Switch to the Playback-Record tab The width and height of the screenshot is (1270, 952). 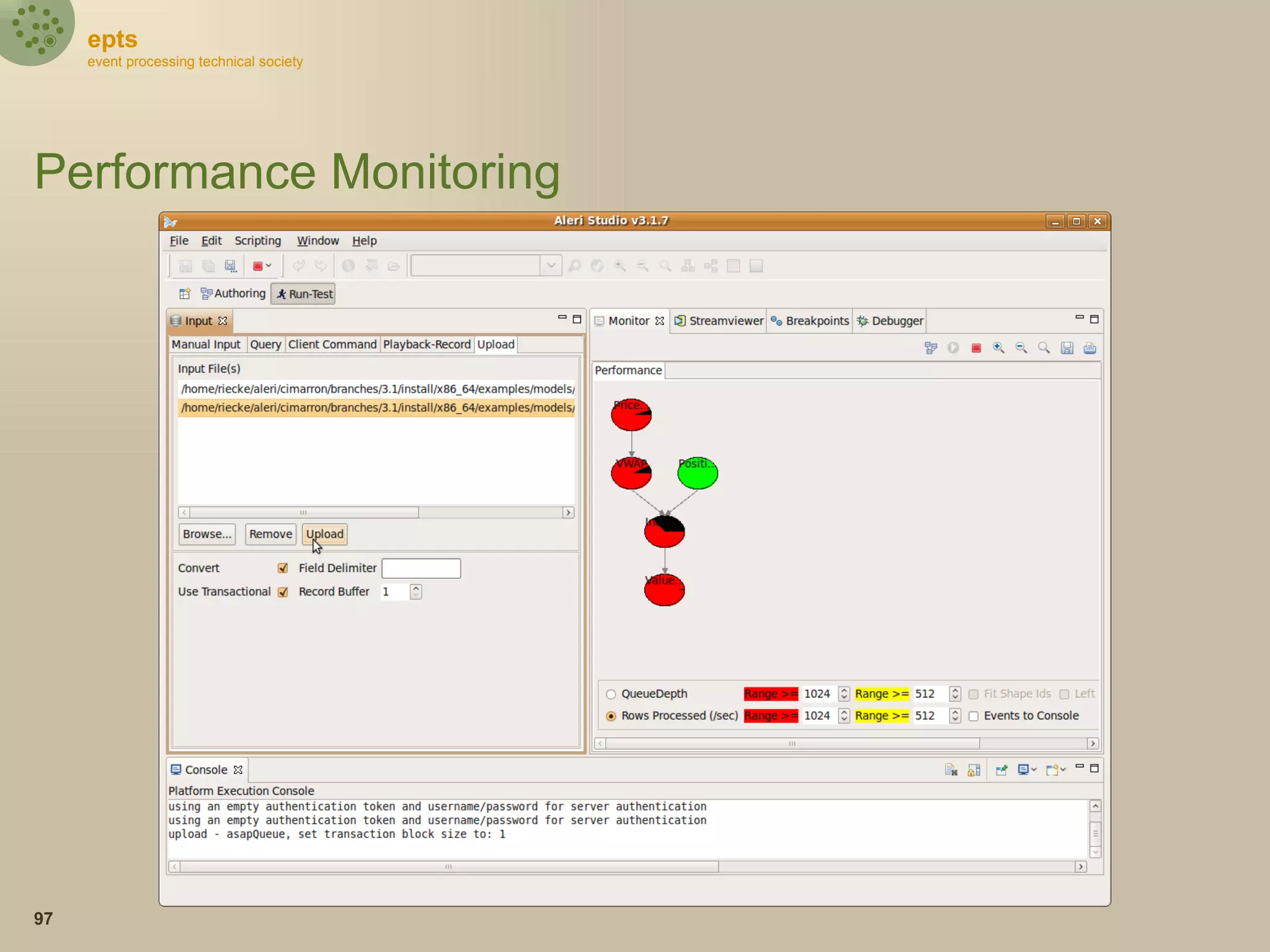point(427,345)
